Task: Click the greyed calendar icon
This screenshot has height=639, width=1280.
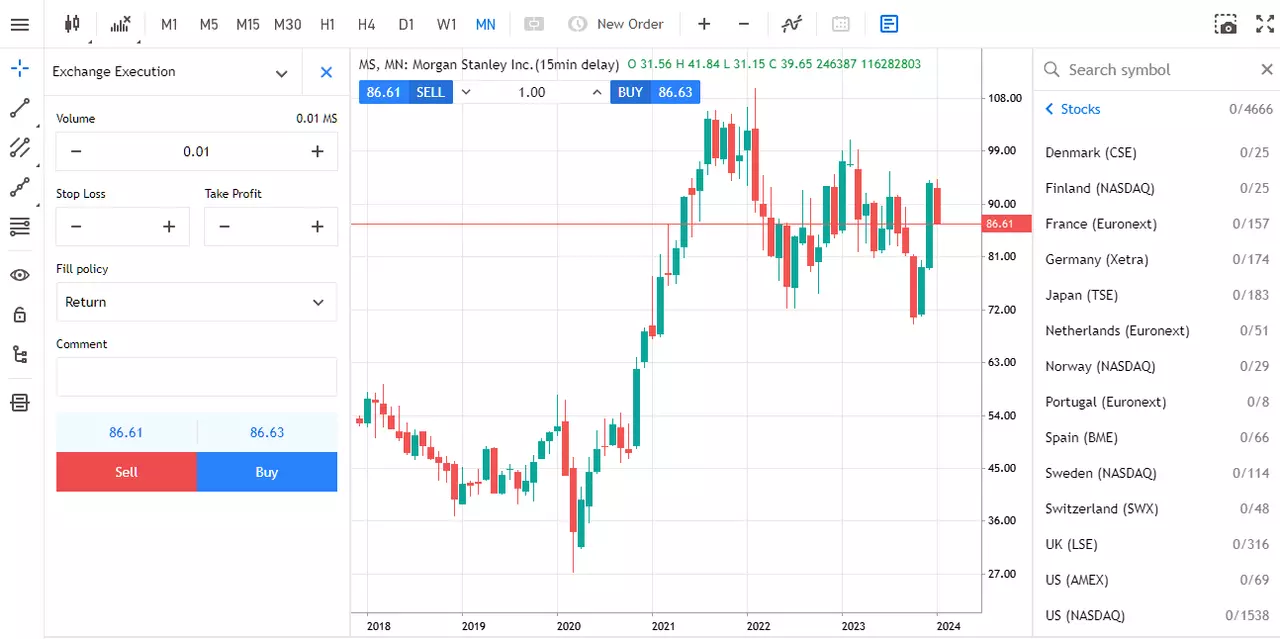Action: coord(841,24)
